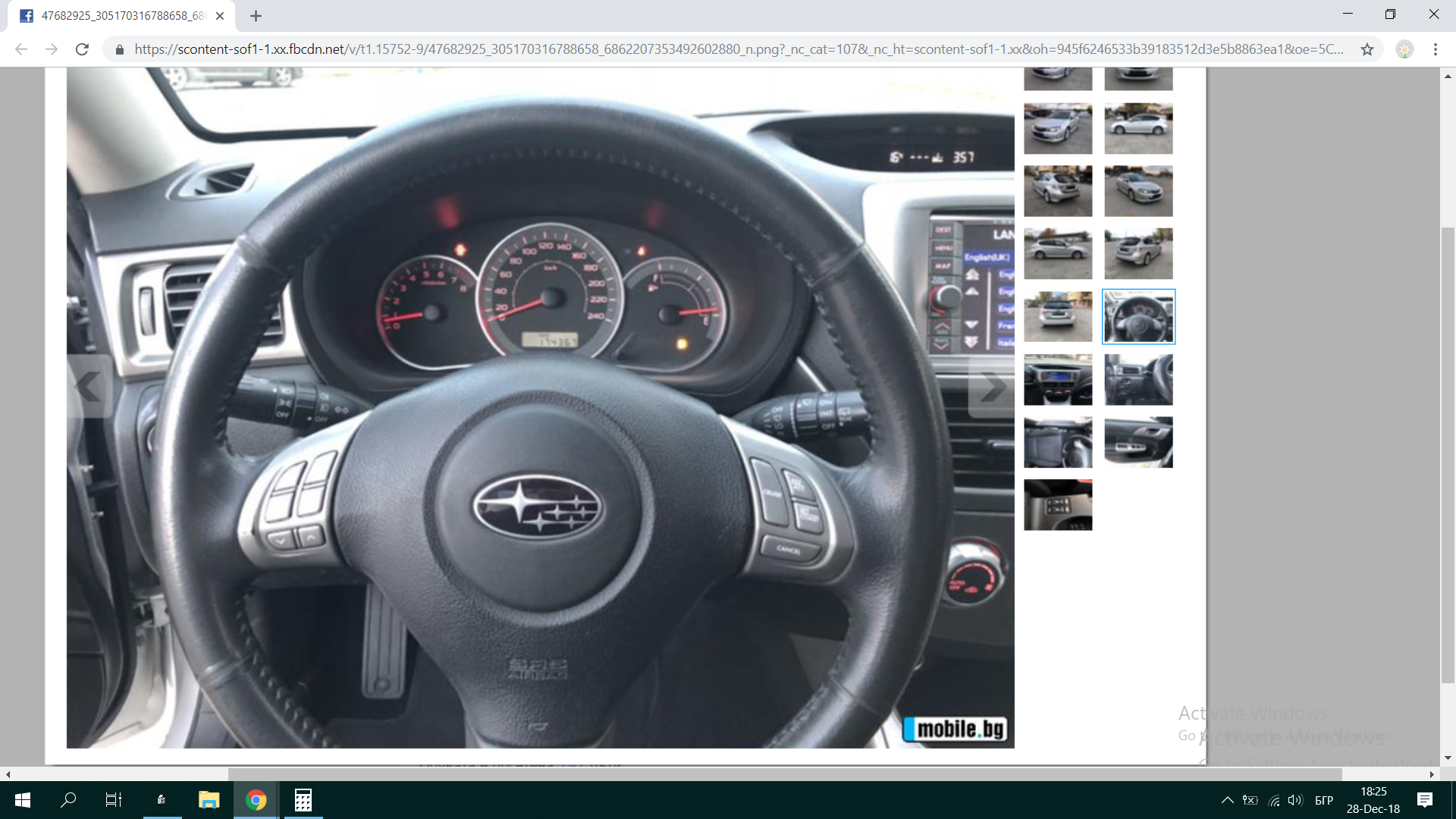Viewport: 1456px width, 819px height.
Task: Open Windows notification center
Action: point(1424,800)
